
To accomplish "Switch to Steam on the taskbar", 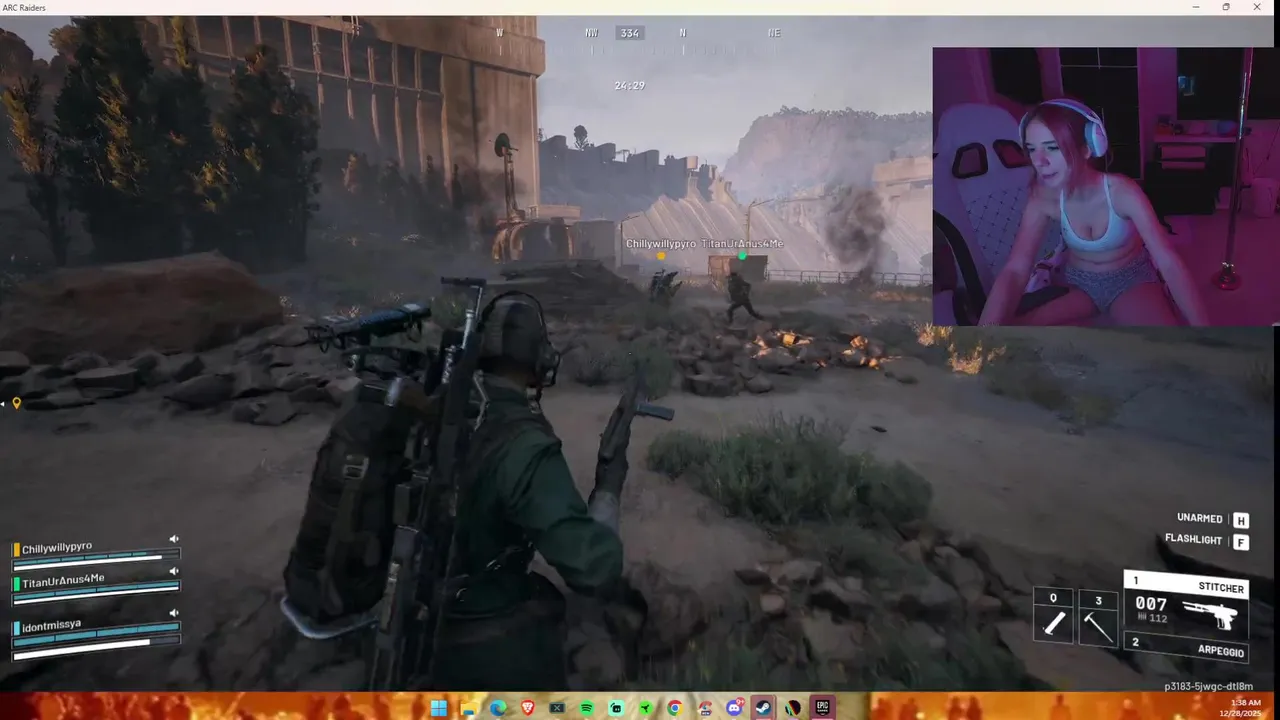I will 764,708.
